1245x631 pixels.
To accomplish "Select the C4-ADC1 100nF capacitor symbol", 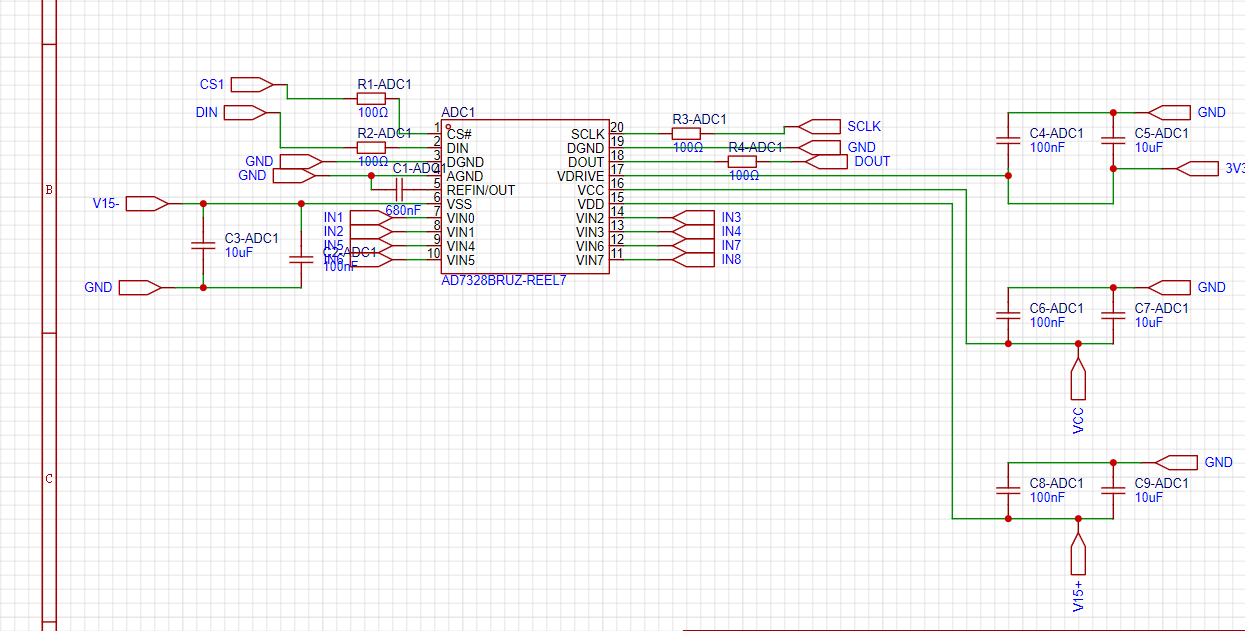I will [1008, 140].
